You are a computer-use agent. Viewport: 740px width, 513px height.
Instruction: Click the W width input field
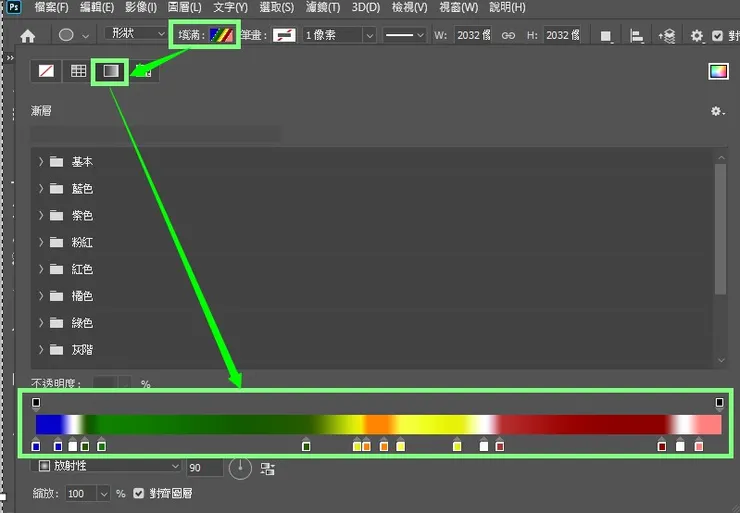473,35
